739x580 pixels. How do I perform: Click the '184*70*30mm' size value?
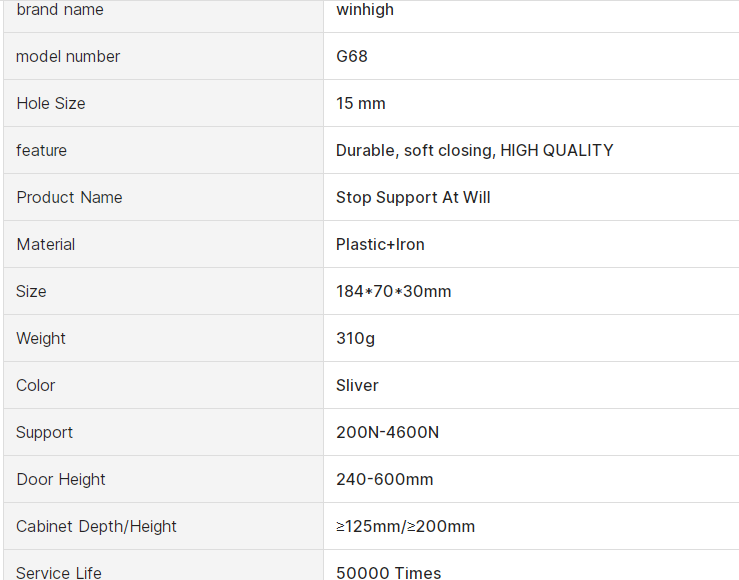click(393, 292)
